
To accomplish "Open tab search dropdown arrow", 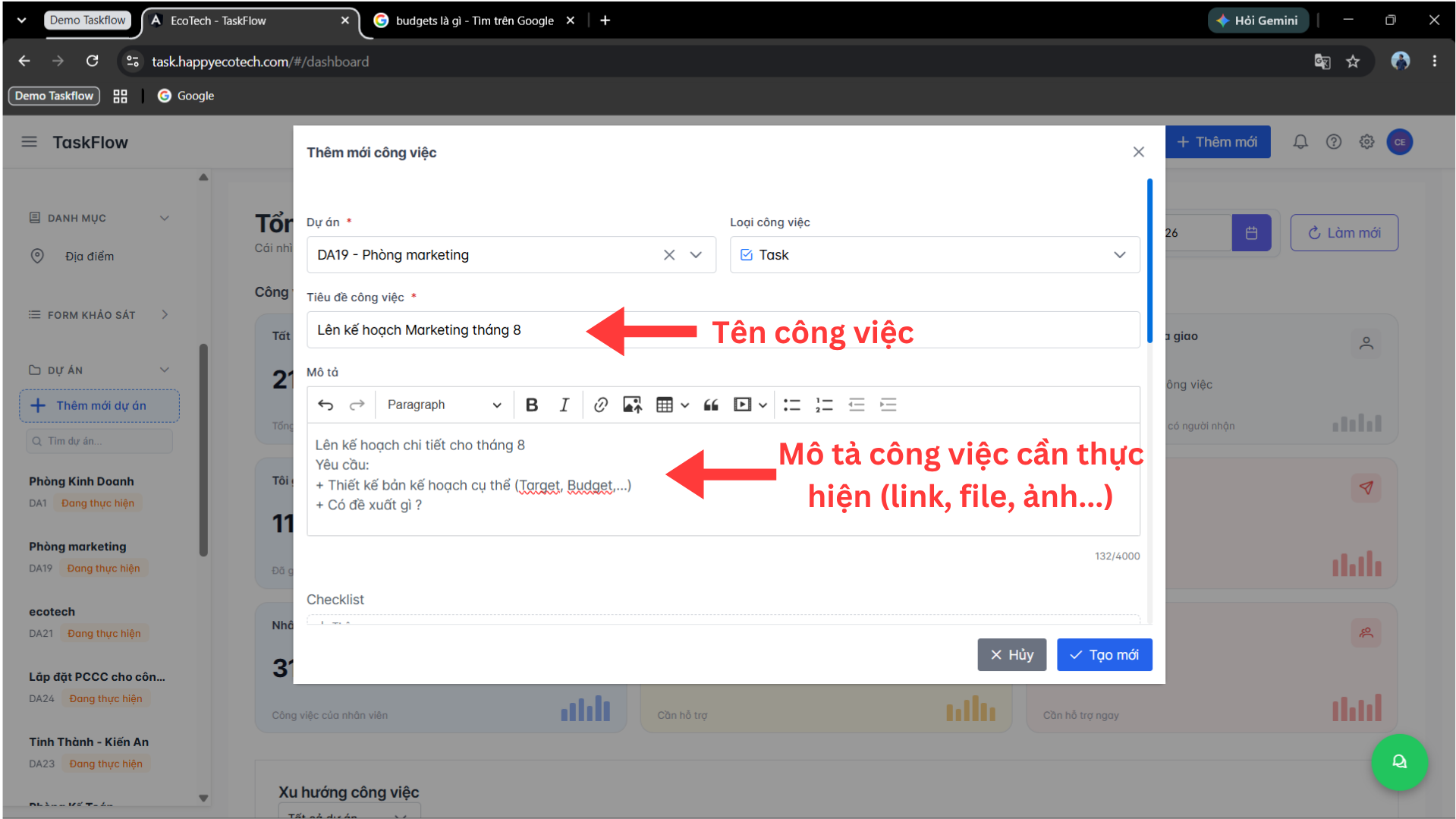I will pyautogui.click(x=21, y=20).
